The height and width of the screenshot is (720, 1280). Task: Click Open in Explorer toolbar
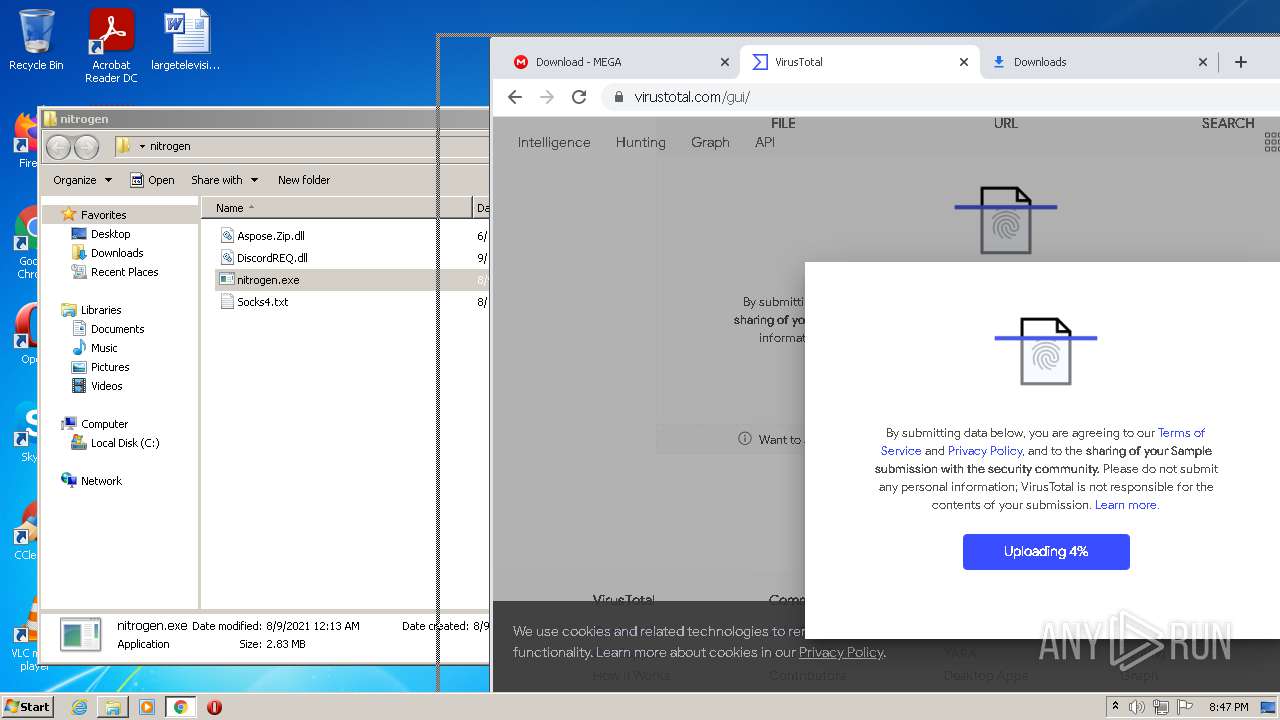152,180
